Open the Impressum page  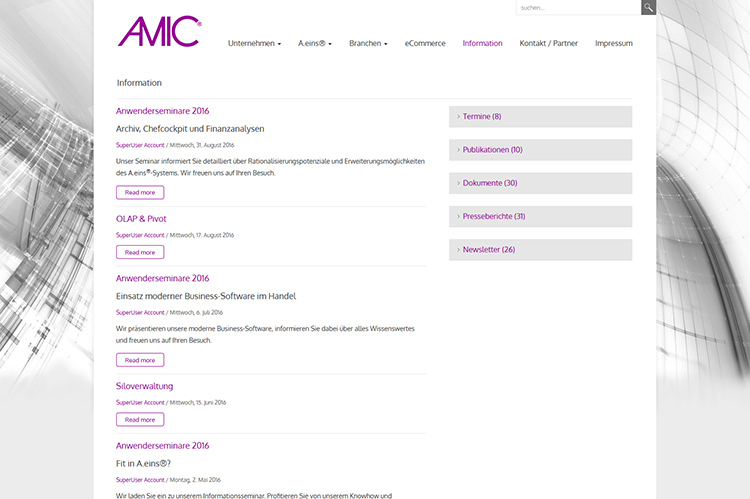(613, 44)
